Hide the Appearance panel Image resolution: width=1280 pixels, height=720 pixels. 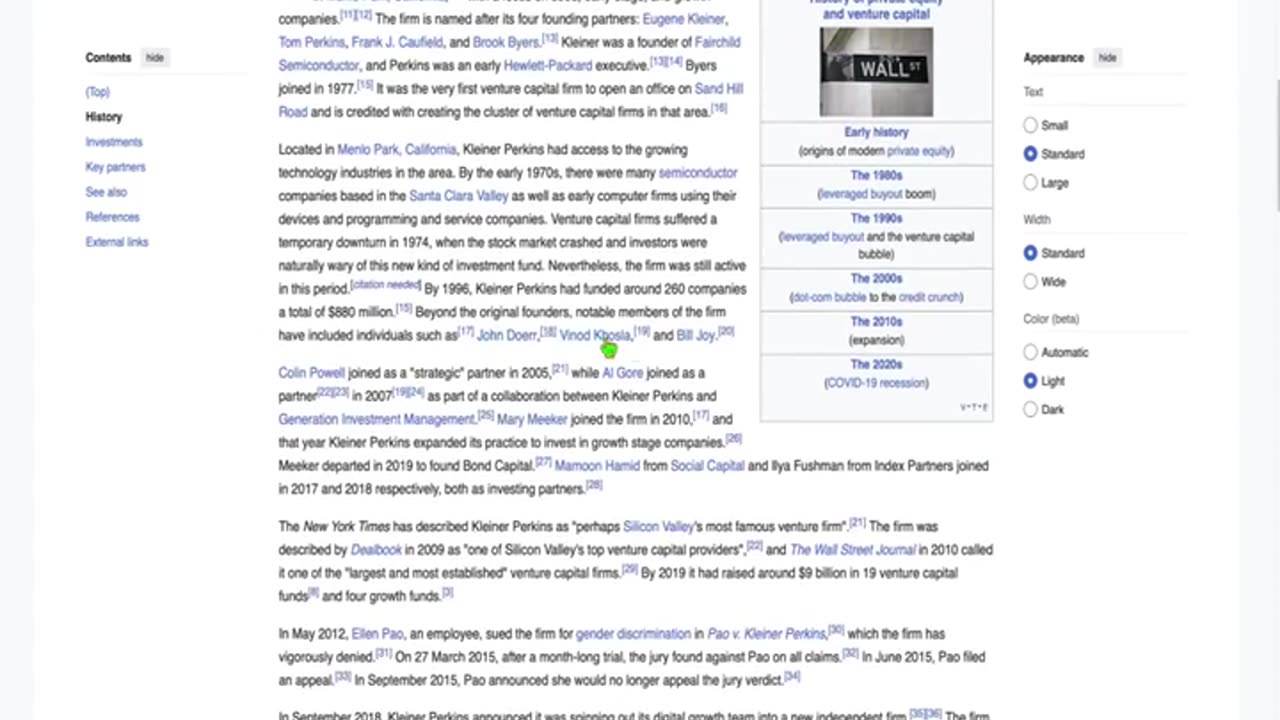coord(1107,58)
